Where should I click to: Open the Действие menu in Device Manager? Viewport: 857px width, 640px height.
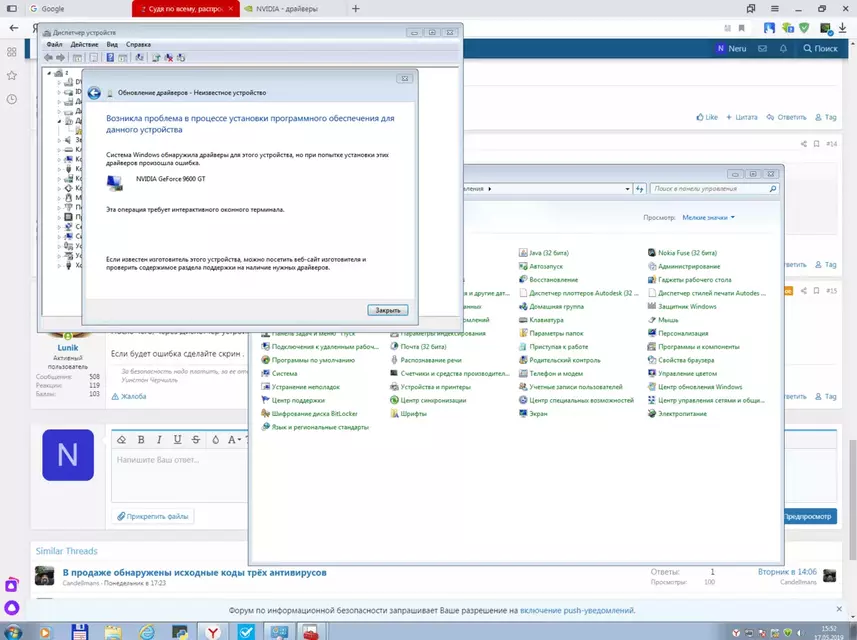click(x=84, y=44)
